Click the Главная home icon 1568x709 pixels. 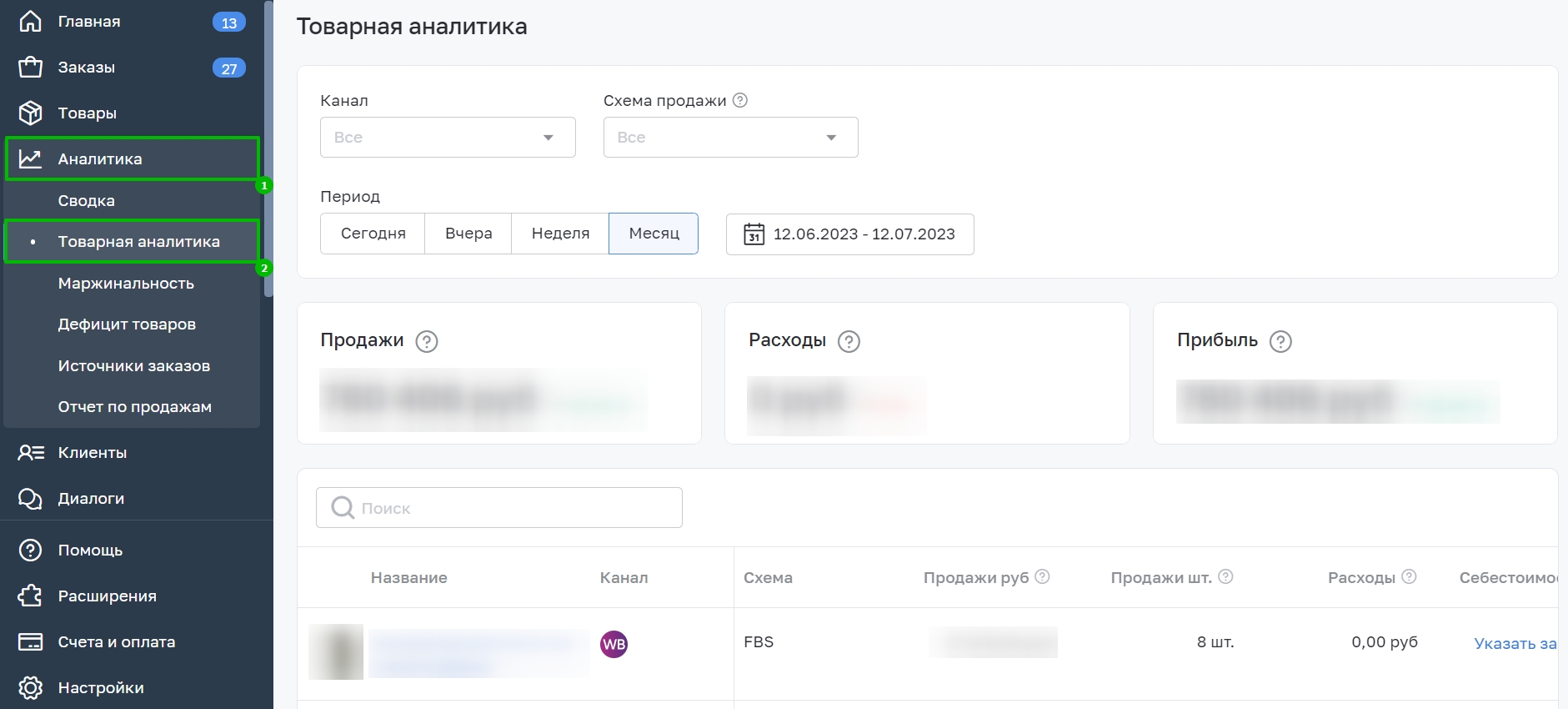coord(31,22)
